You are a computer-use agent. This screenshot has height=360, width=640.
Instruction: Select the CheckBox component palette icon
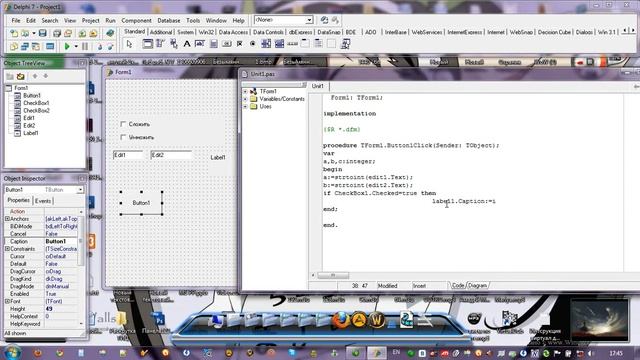pos(240,44)
